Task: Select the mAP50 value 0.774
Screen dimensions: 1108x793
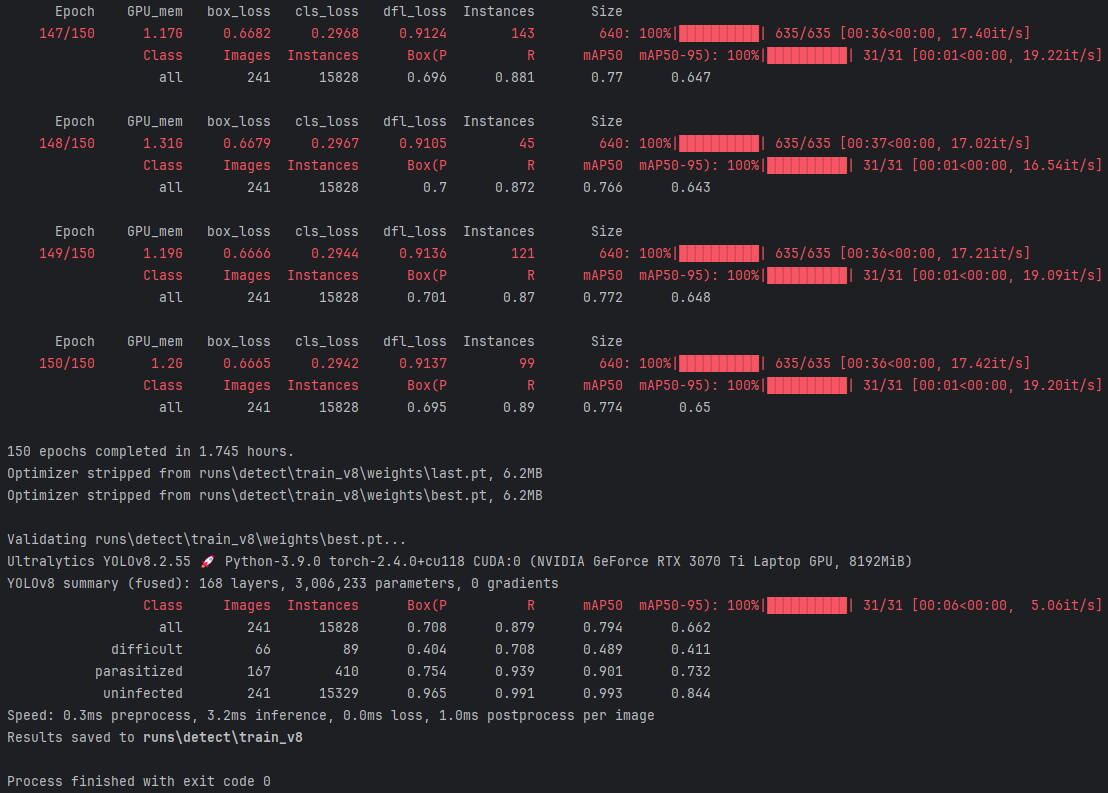Action: pos(603,408)
